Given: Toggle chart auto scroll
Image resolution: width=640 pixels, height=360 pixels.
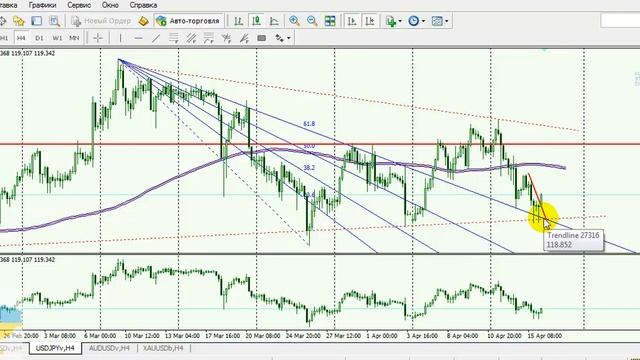Looking at the screenshot, I should 352,21.
